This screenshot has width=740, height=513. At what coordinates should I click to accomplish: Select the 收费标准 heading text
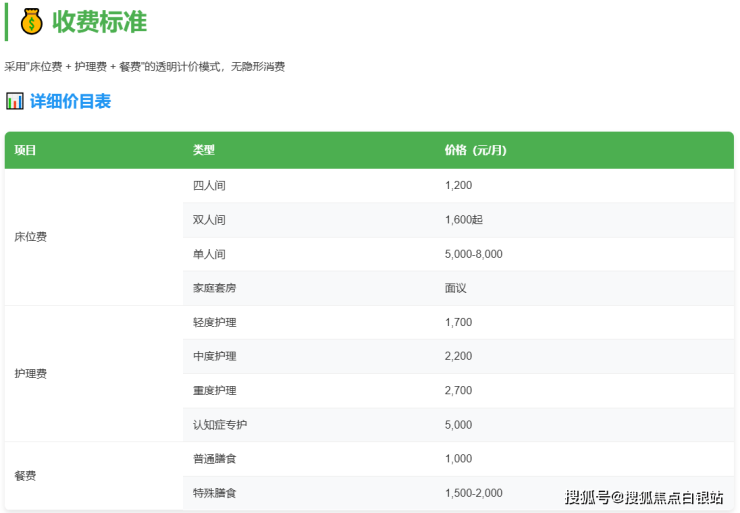pos(99,21)
